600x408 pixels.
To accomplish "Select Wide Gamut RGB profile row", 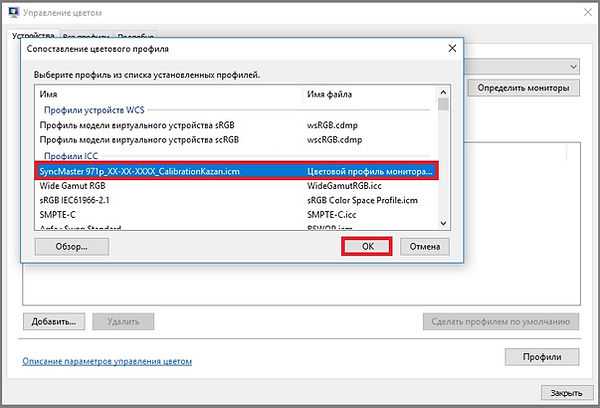I will 236,186.
